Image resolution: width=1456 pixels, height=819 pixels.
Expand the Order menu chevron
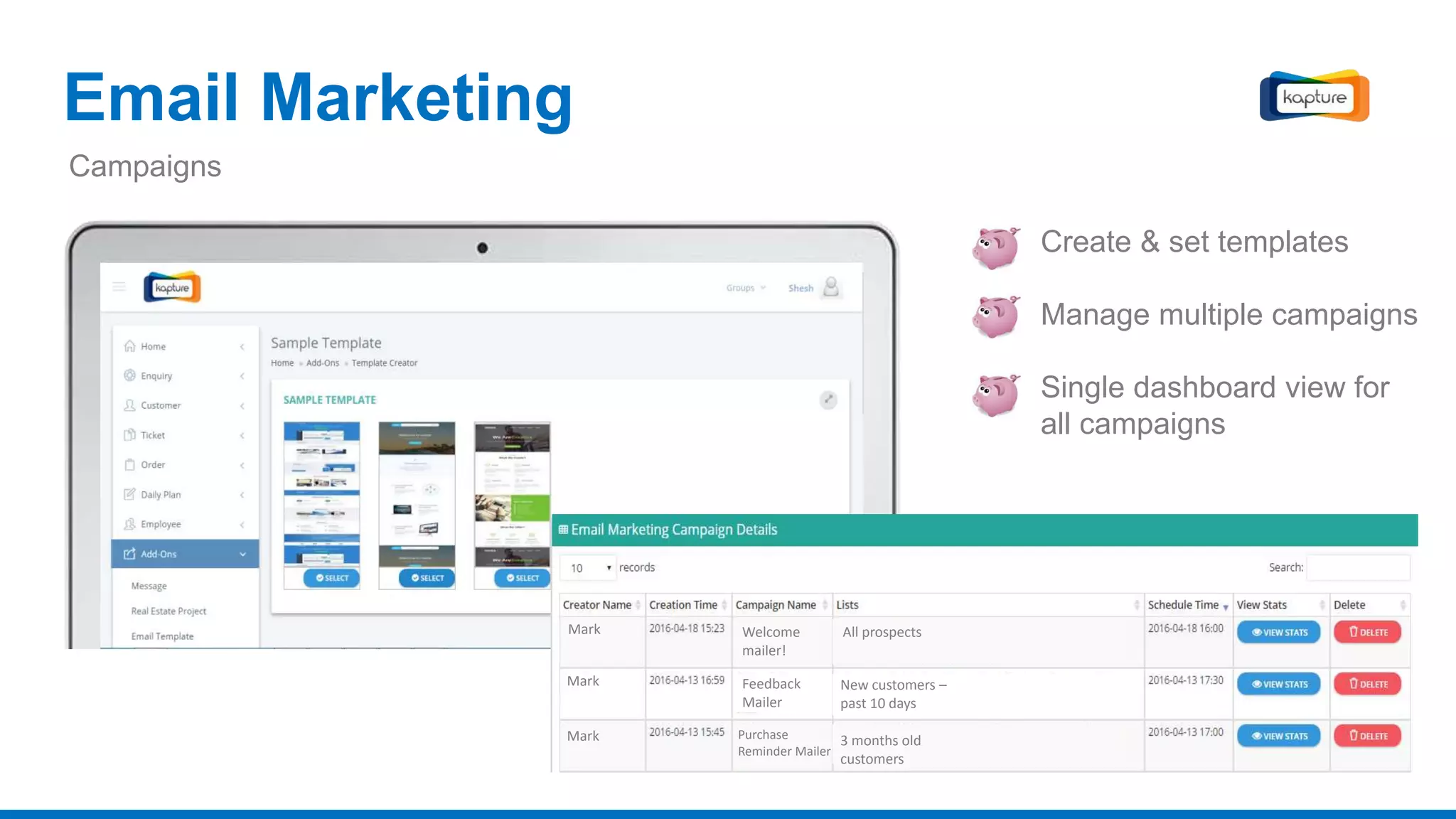[x=242, y=465]
